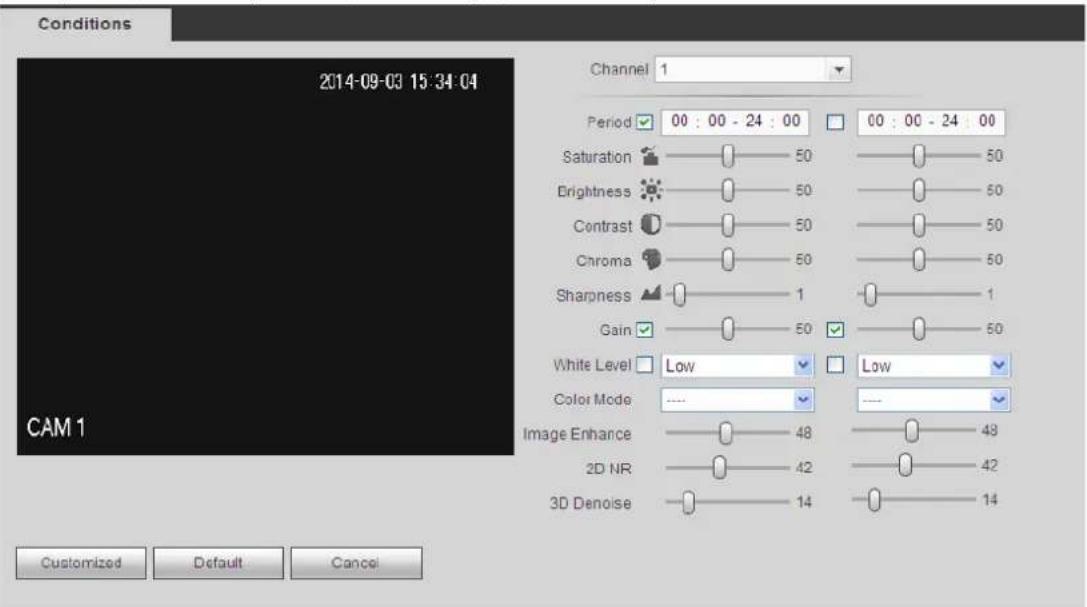Click the 2D NR label
1087x607 pixels.
coord(608,468)
